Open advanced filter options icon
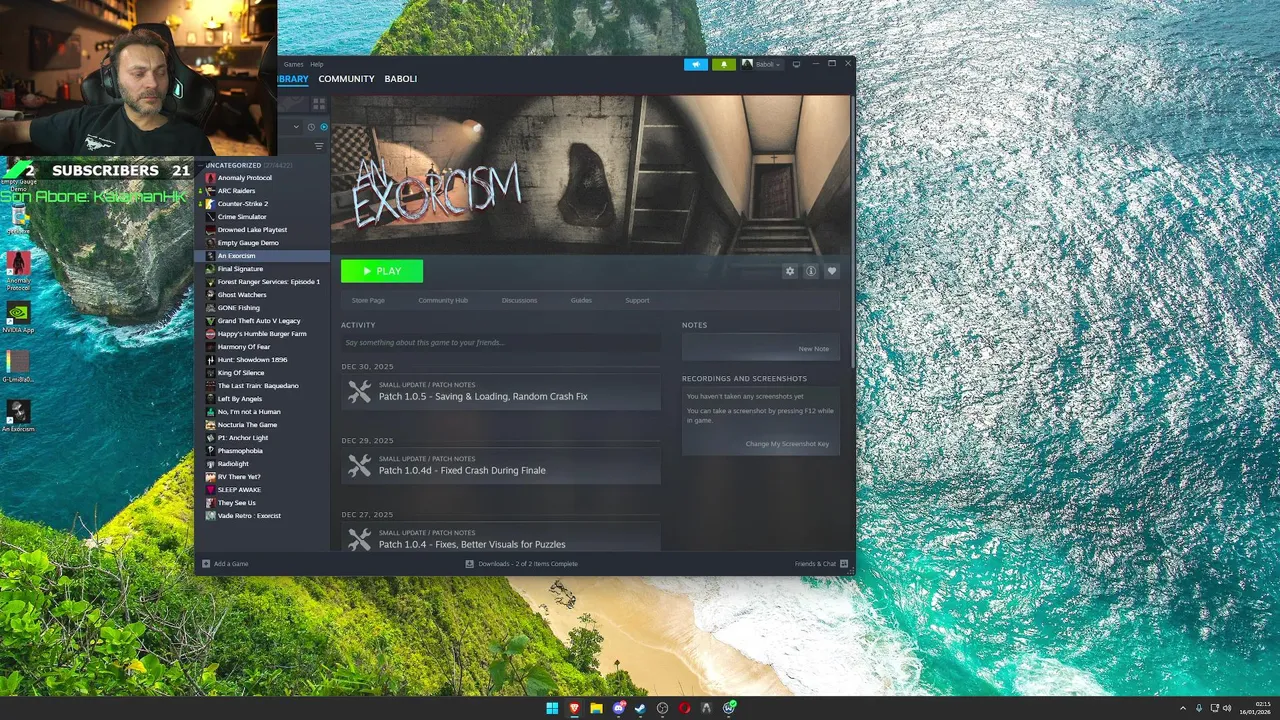The width and height of the screenshot is (1280, 720). tap(319, 146)
